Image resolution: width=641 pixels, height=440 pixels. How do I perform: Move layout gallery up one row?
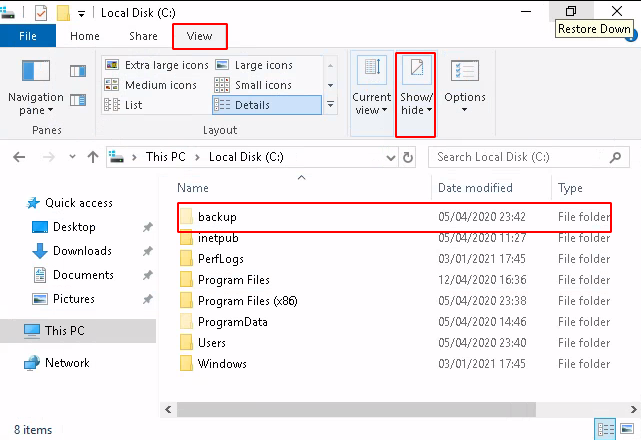(x=330, y=65)
